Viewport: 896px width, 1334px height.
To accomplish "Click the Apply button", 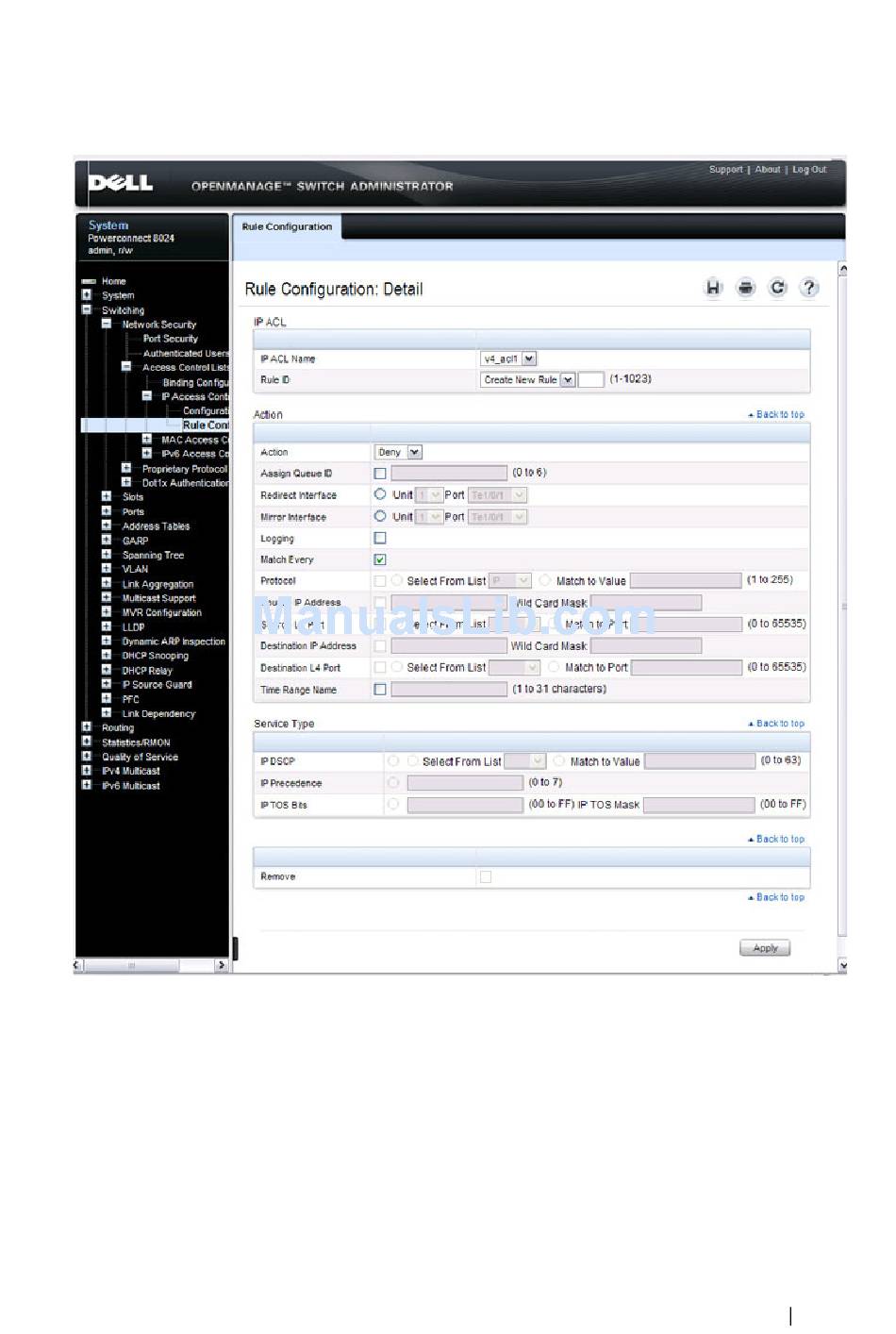I will [x=765, y=948].
